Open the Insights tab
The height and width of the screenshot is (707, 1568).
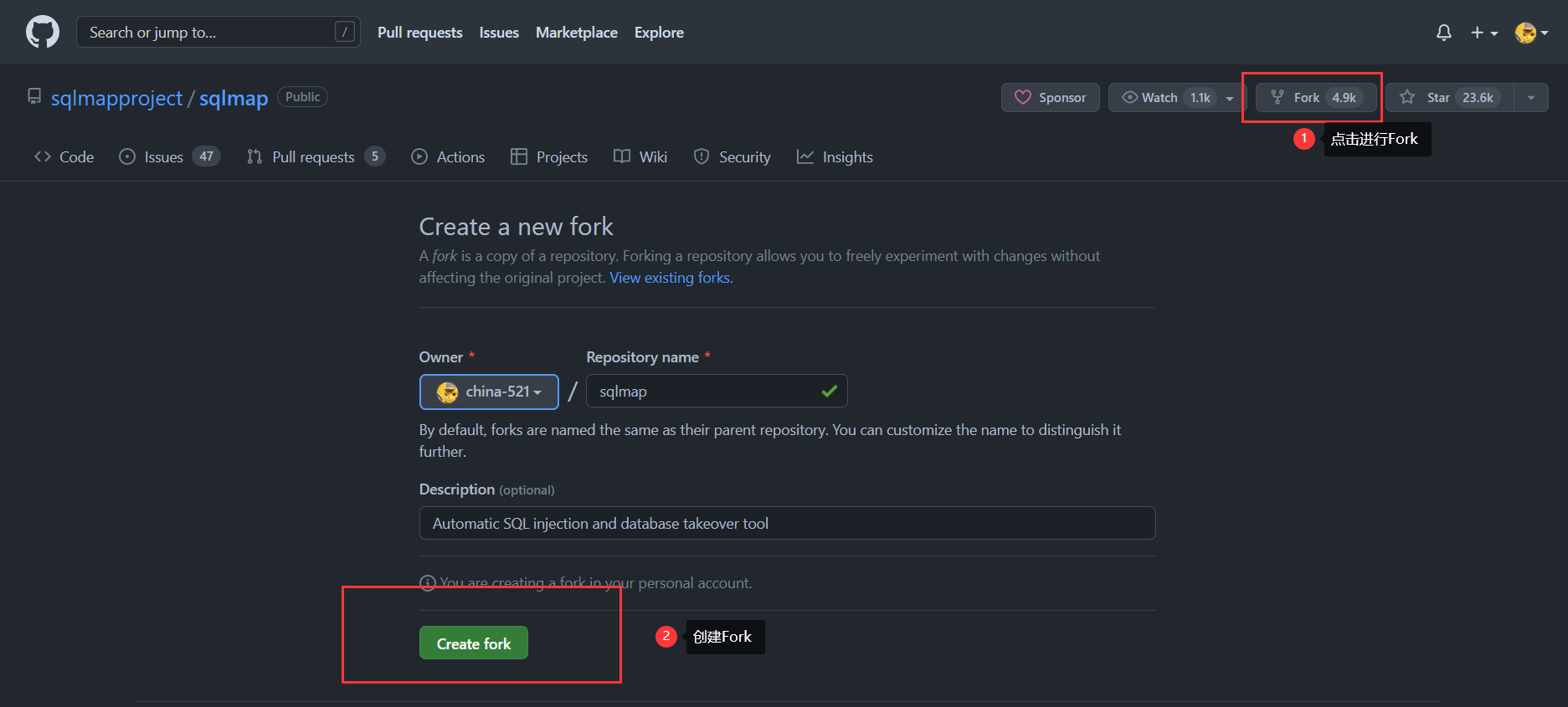[835, 157]
